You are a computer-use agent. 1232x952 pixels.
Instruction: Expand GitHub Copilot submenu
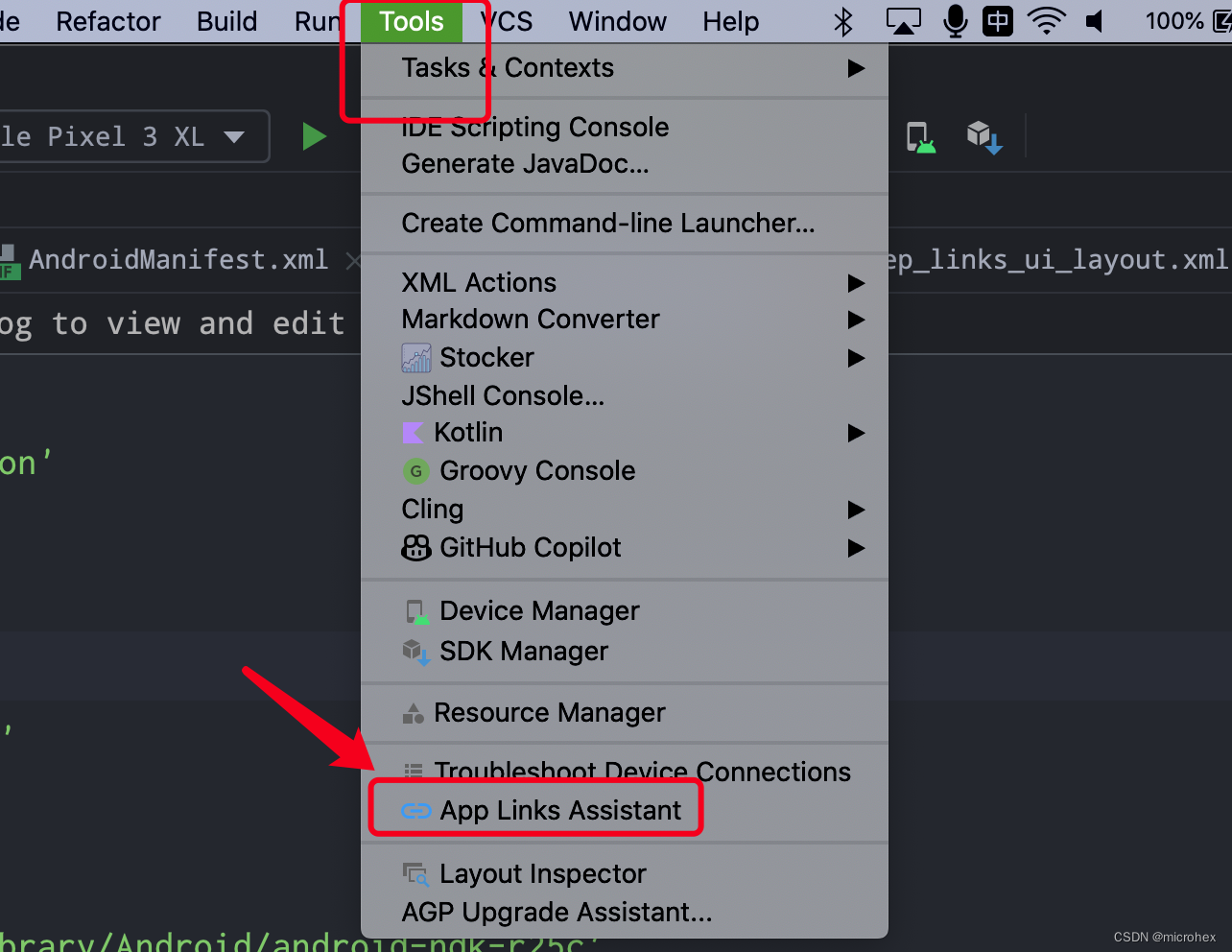625,548
